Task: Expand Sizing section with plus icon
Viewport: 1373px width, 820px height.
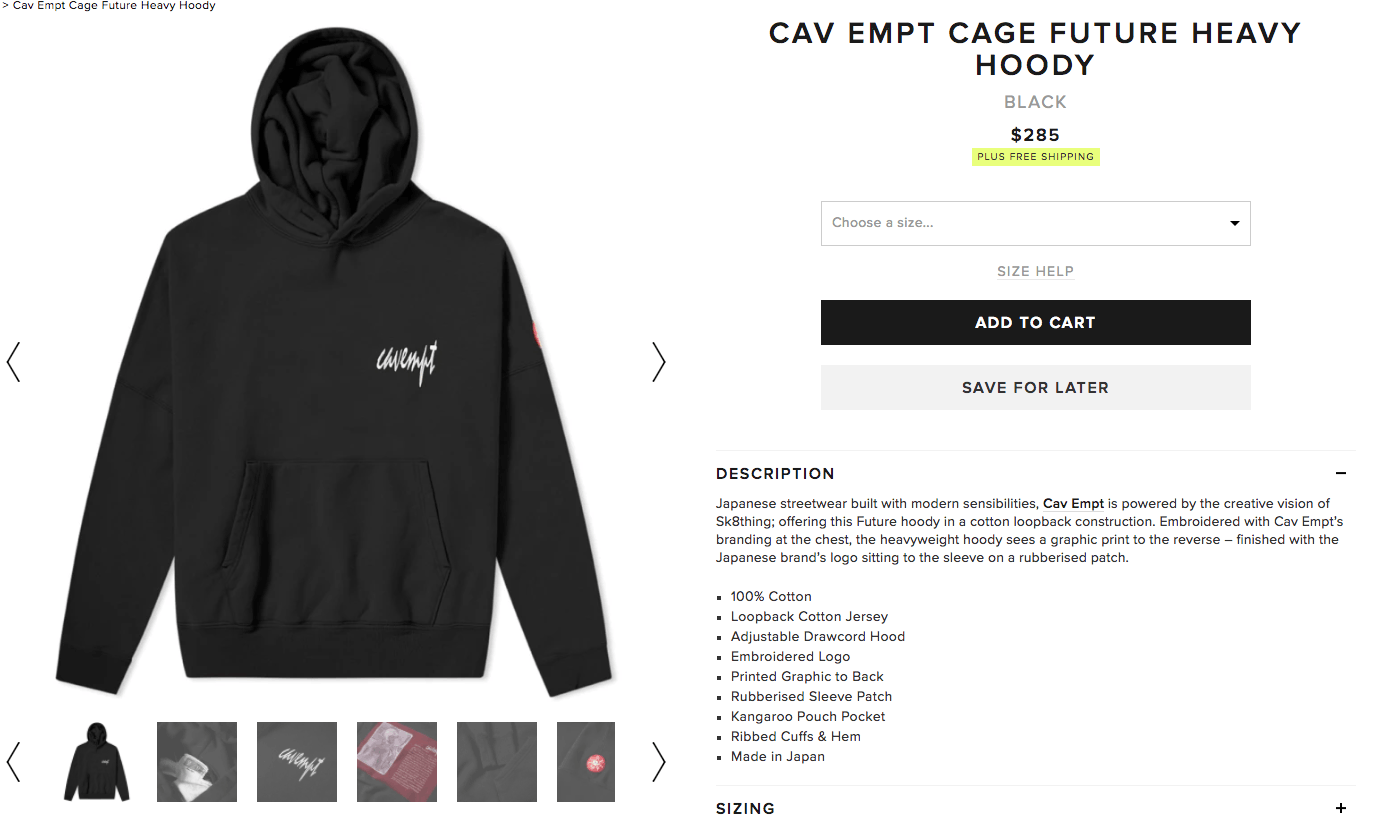Action: pyautogui.click(x=1341, y=808)
